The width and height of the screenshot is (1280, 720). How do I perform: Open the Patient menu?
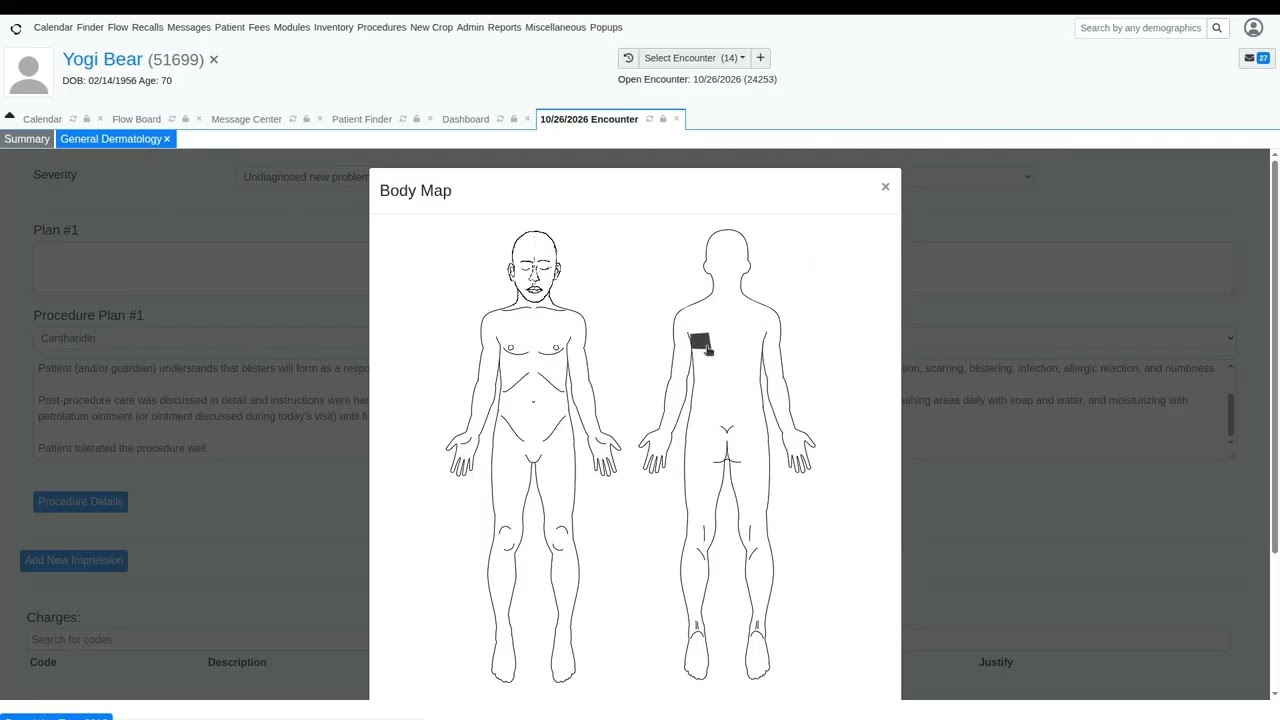pos(229,27)
